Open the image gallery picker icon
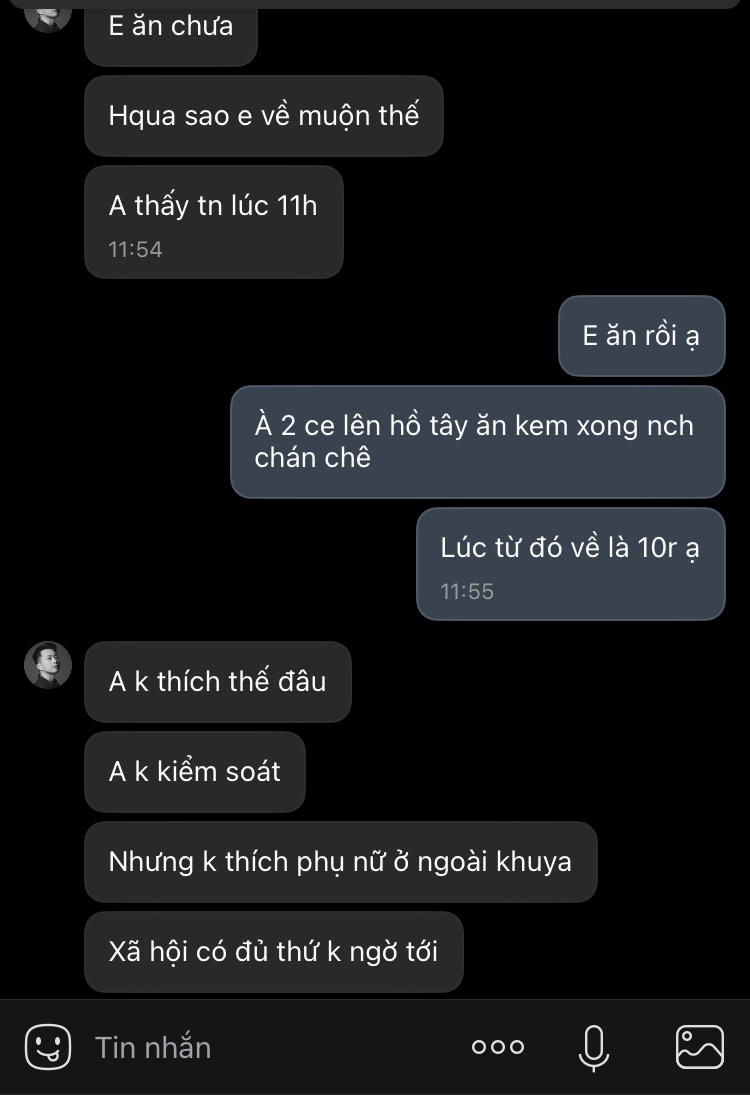The image size is (750, 1095). tap(700, 1047)
